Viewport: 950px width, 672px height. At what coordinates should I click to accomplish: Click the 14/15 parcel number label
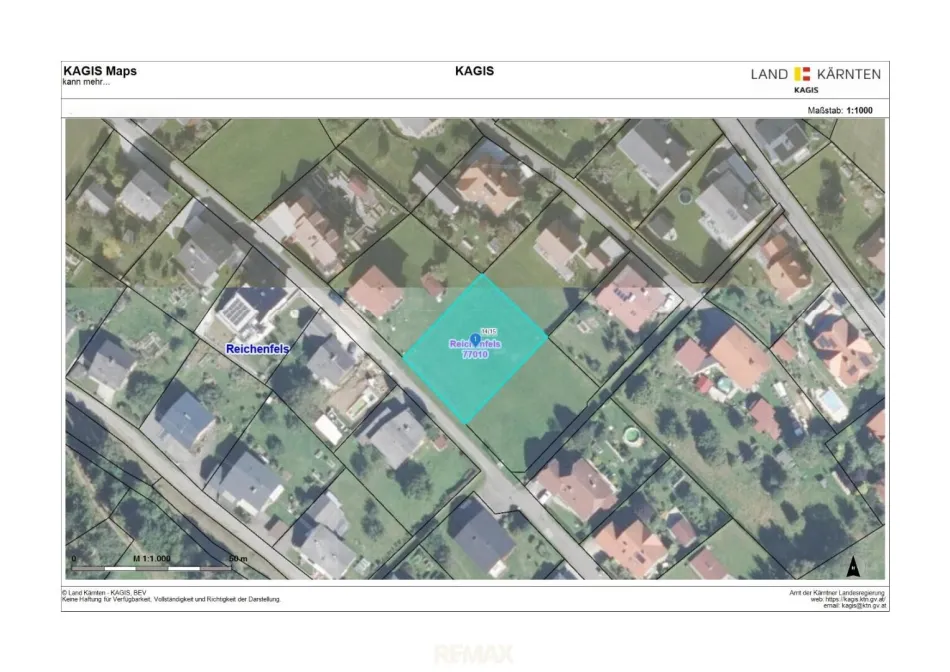coord(488,331)
